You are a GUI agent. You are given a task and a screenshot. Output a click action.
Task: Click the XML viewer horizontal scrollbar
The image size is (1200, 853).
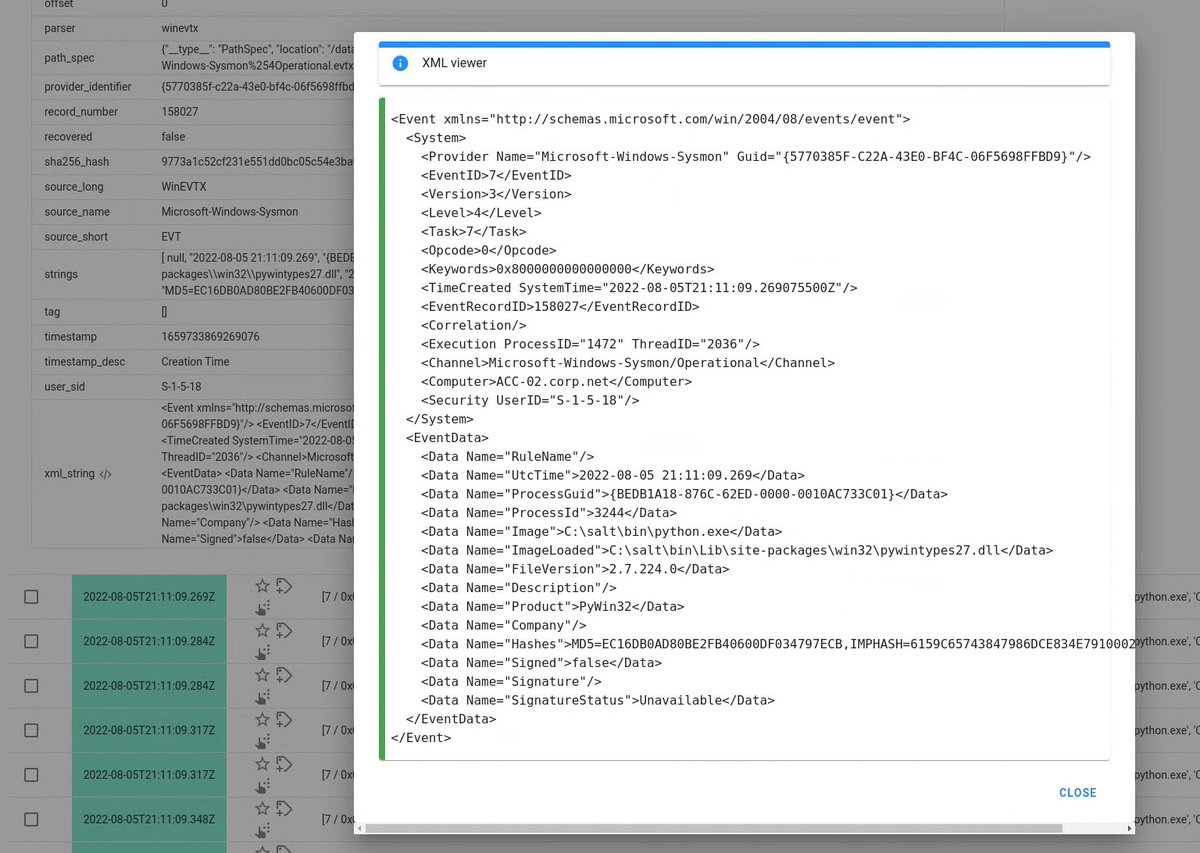[x=715, y=828]
